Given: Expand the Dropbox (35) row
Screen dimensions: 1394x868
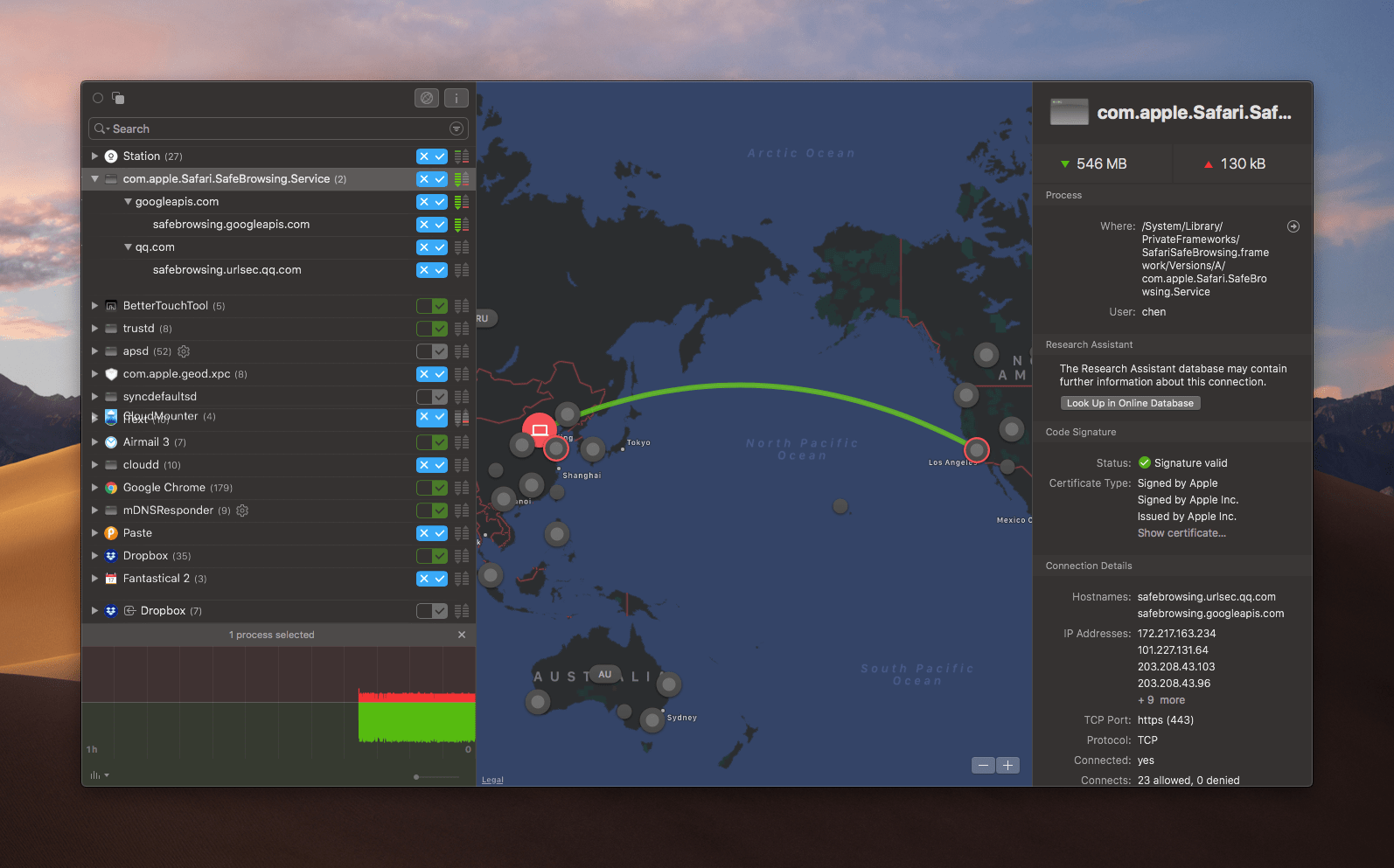Looking at the screenshot, I should [x=94, y=556].
